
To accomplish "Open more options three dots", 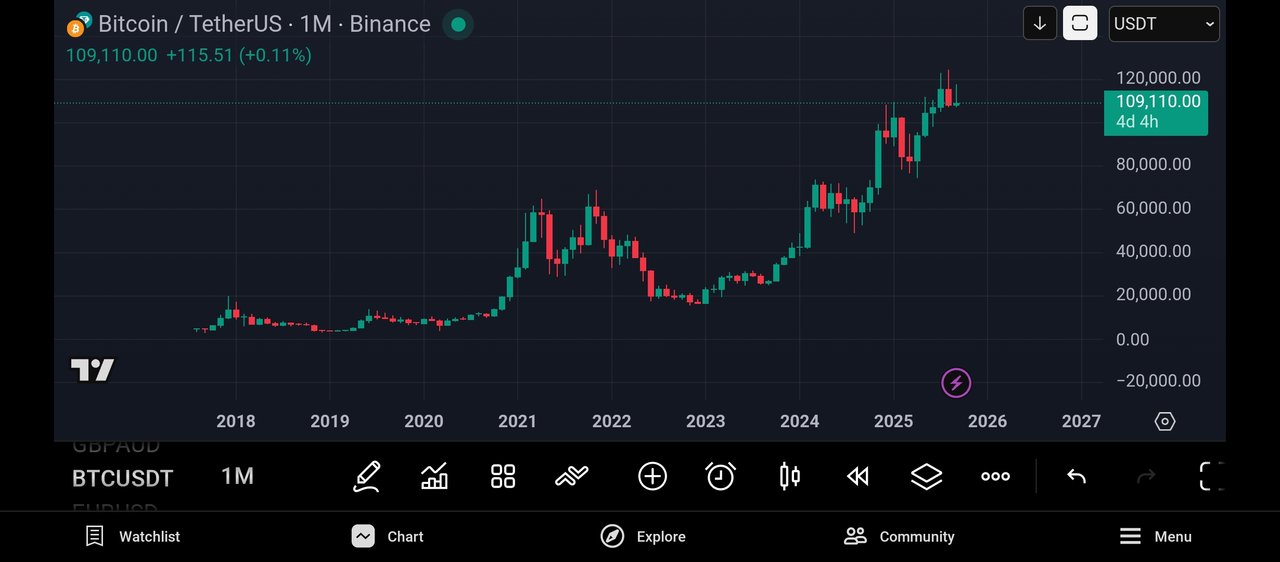I will [x=995, y=477].
